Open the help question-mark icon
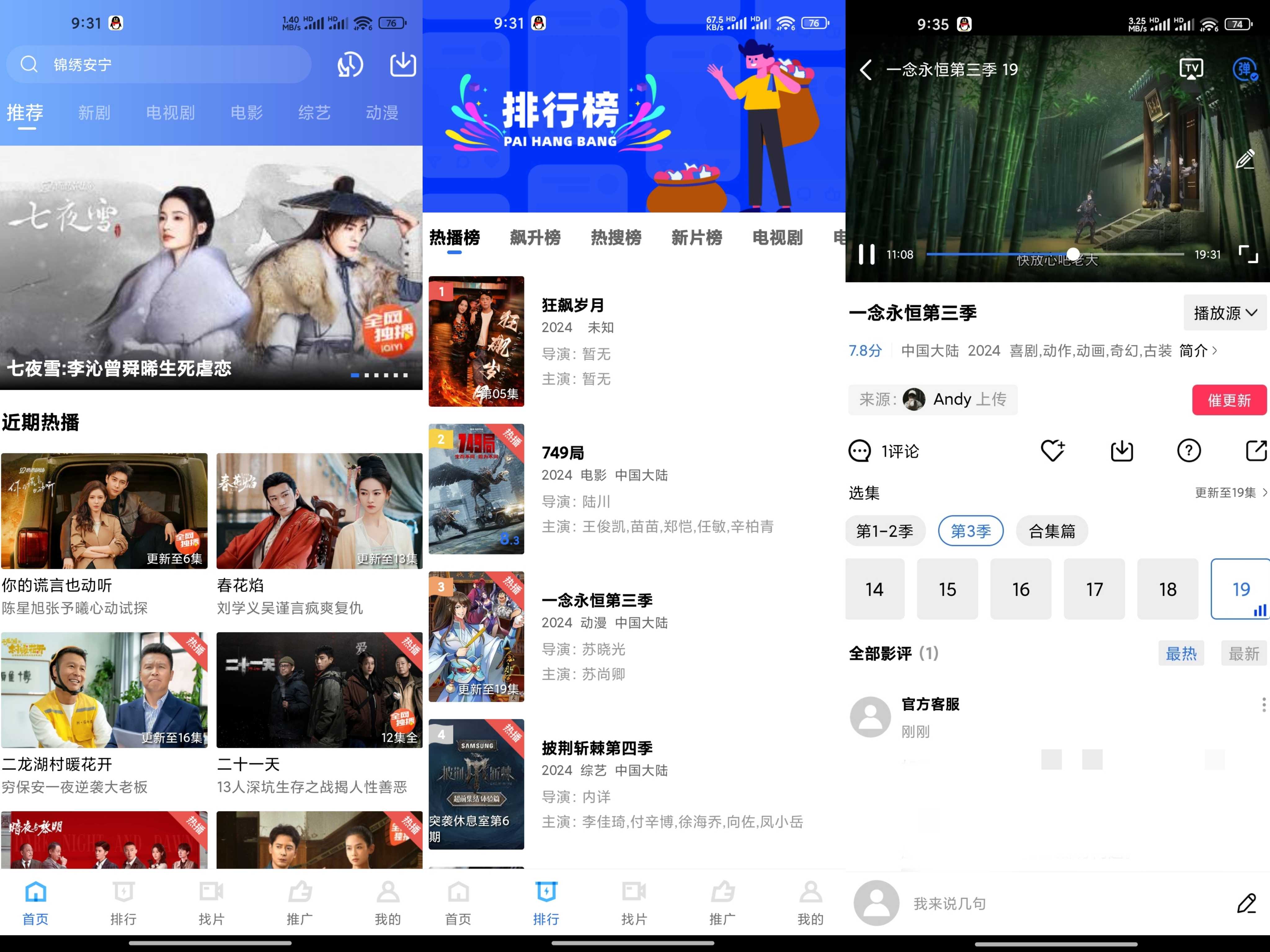 [x=1189, y=451]
